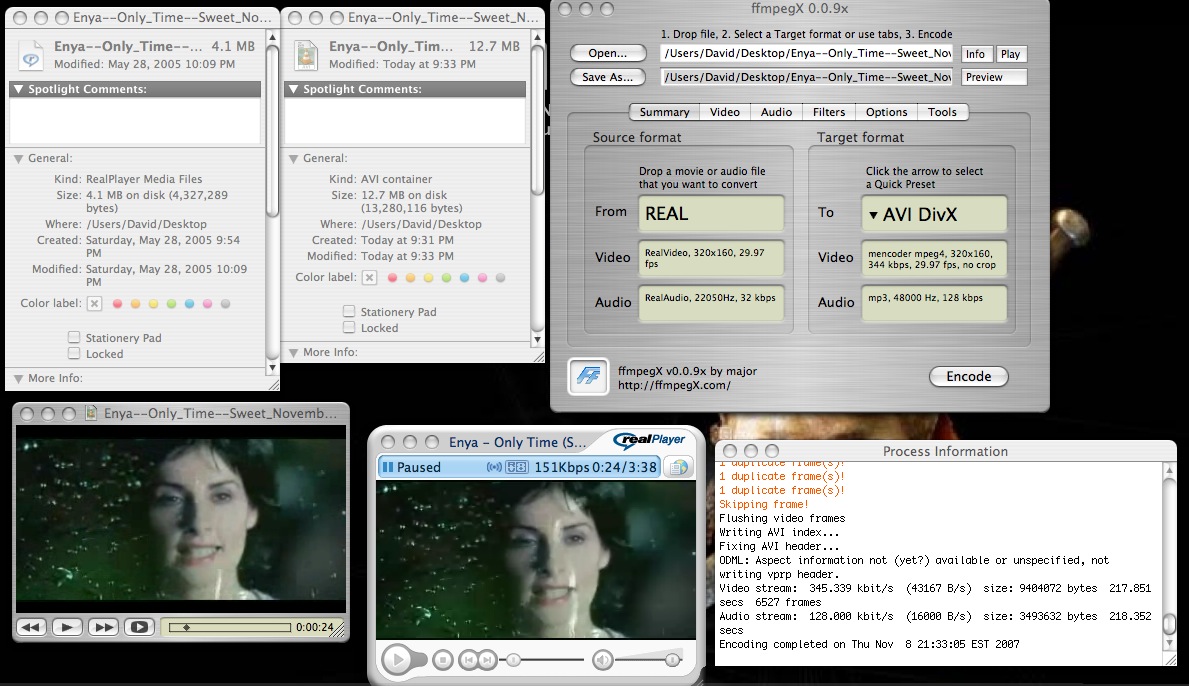Click the Save As... button in ffmpegX

(x=608, y=77)
